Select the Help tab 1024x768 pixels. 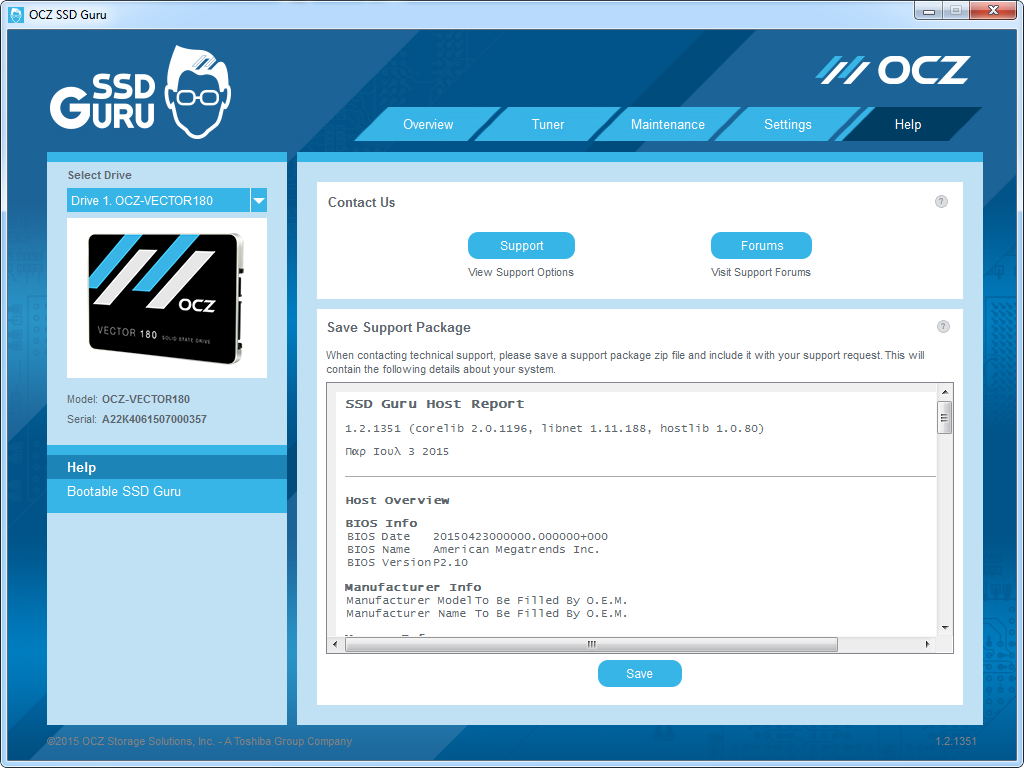(x=908, y=124)
